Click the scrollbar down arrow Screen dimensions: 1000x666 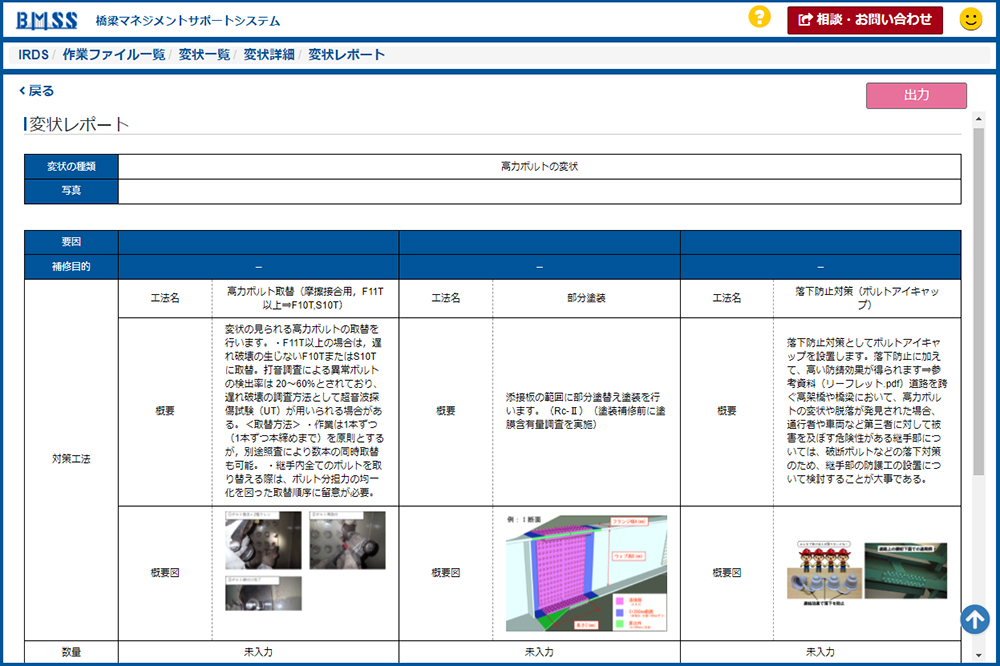pyautogui.click(x=978, y=656)
